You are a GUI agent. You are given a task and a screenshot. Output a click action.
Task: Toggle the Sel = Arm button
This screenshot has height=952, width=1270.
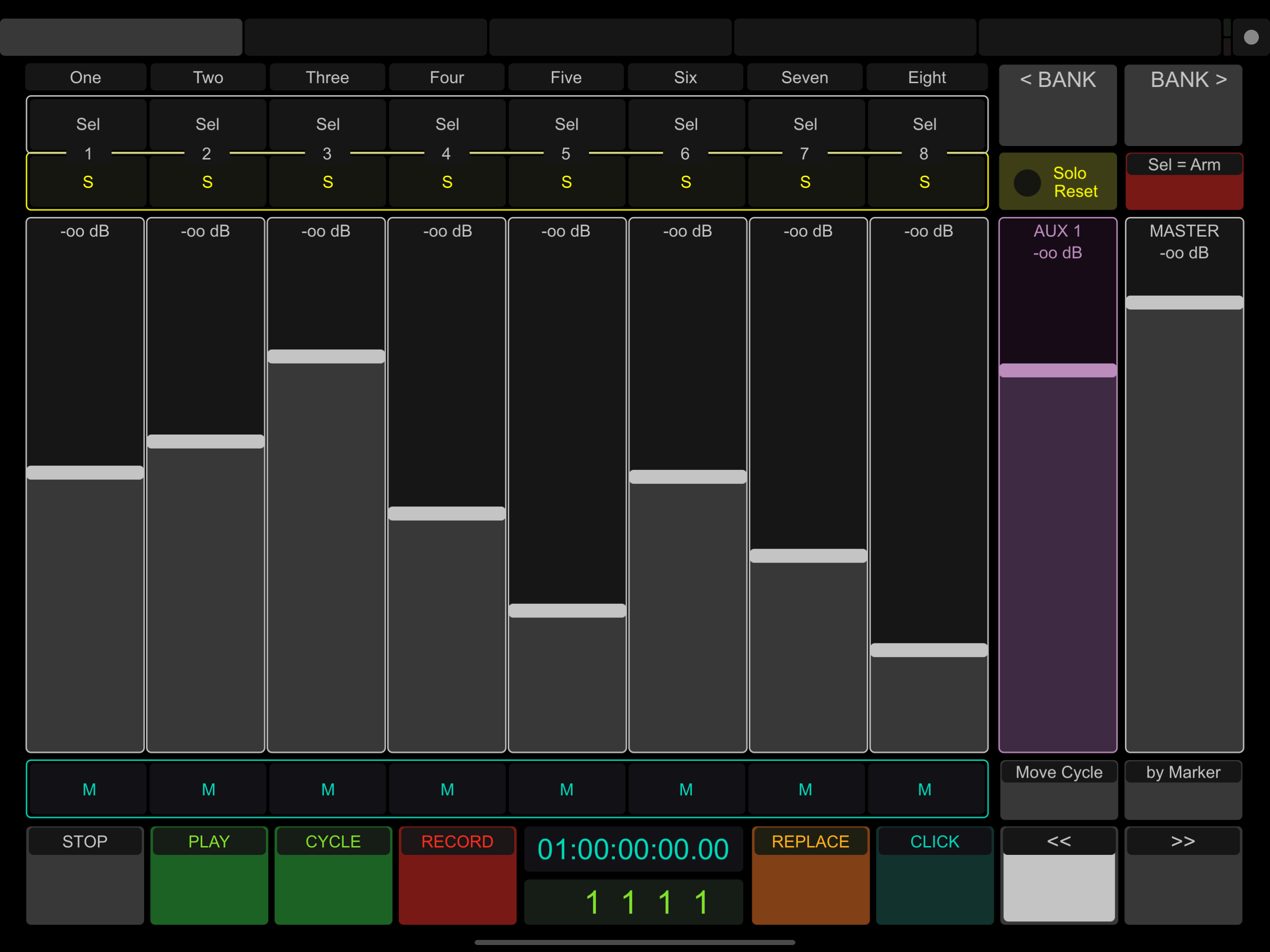(1184, 181)
